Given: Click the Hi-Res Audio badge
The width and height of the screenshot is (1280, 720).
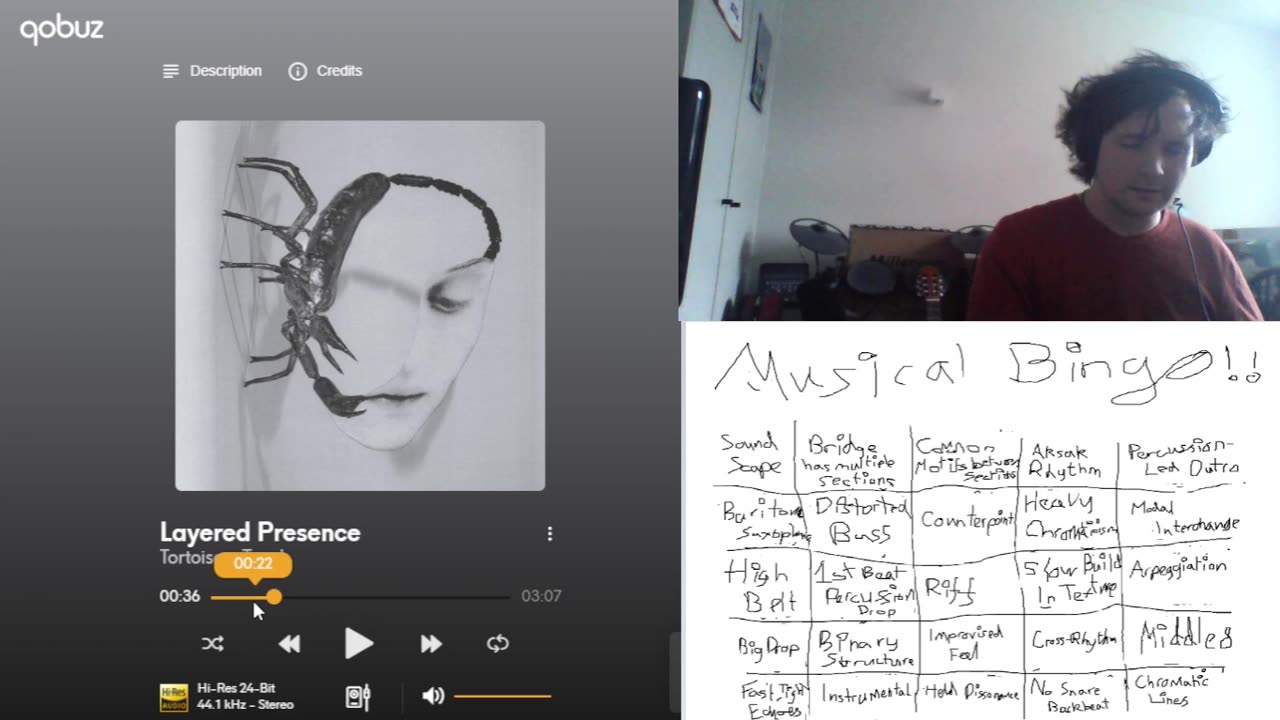Looking at the screenshot, I should tap(174, 697).
